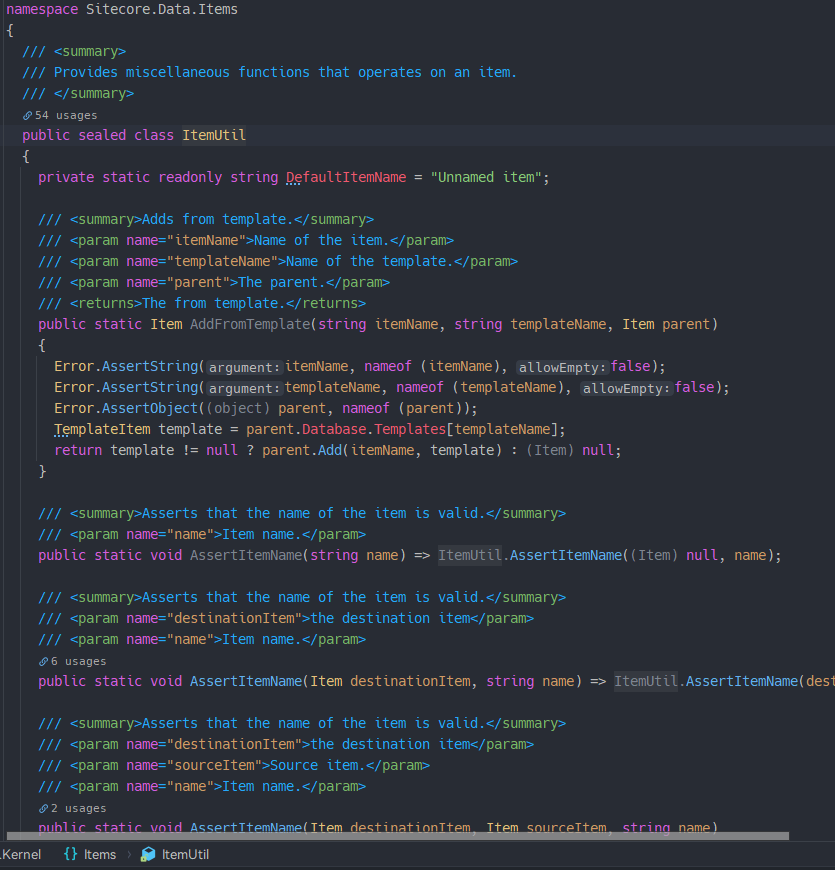Select the Items breadcrumb entry

[x=100, y=854]
